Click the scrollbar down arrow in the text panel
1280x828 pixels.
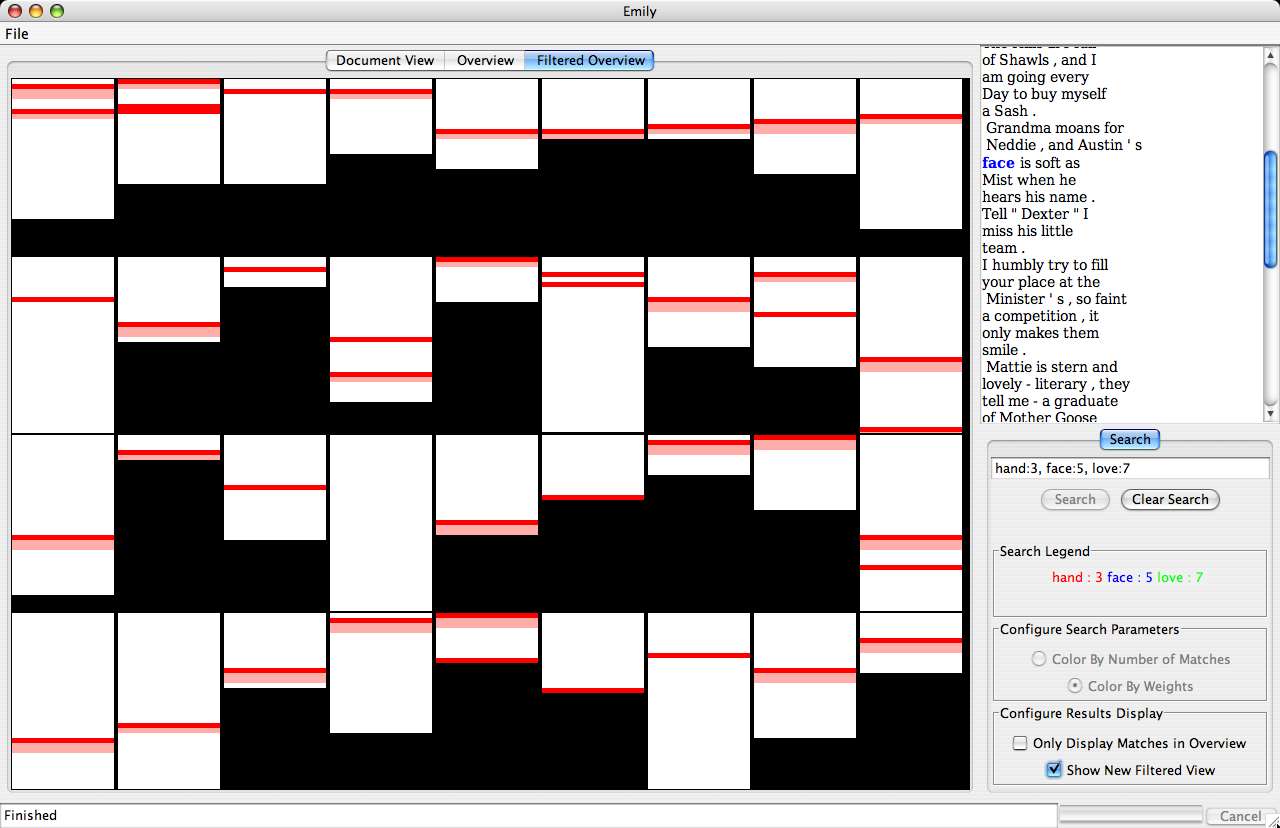(x=1271, y=414)
